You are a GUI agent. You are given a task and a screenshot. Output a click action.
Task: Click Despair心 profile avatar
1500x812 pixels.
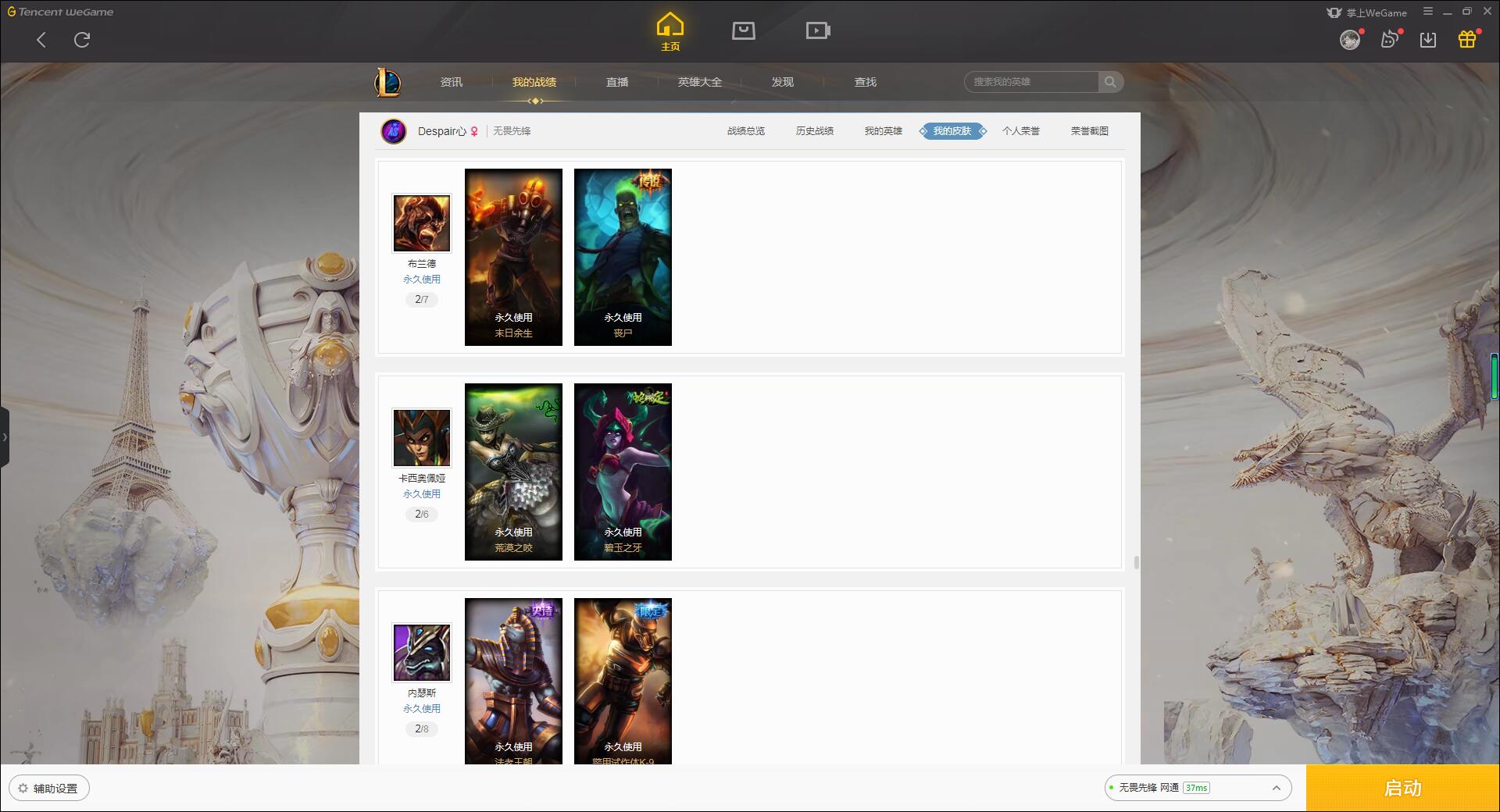point(394,131)
